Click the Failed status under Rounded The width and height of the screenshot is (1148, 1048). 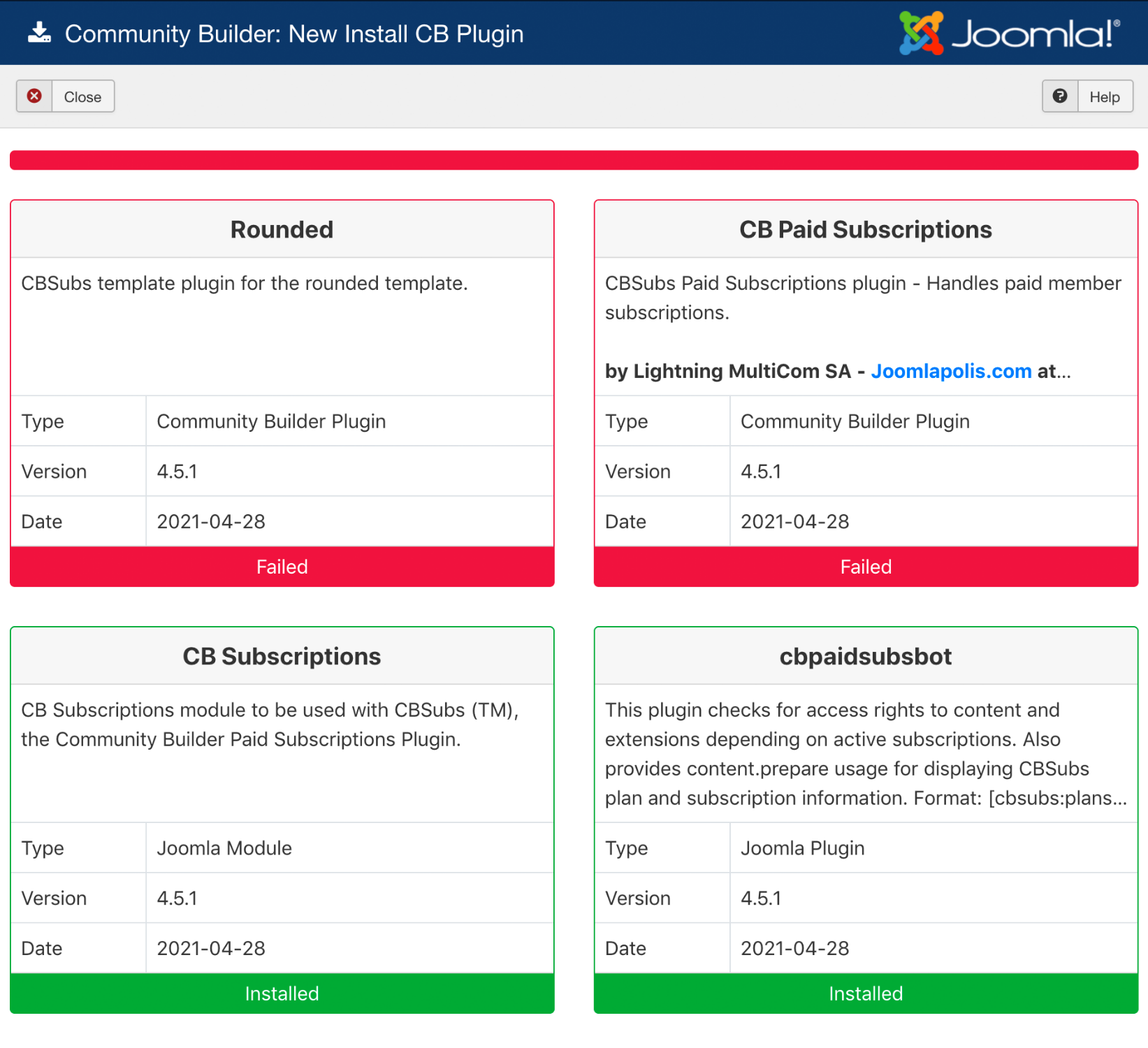282,567
